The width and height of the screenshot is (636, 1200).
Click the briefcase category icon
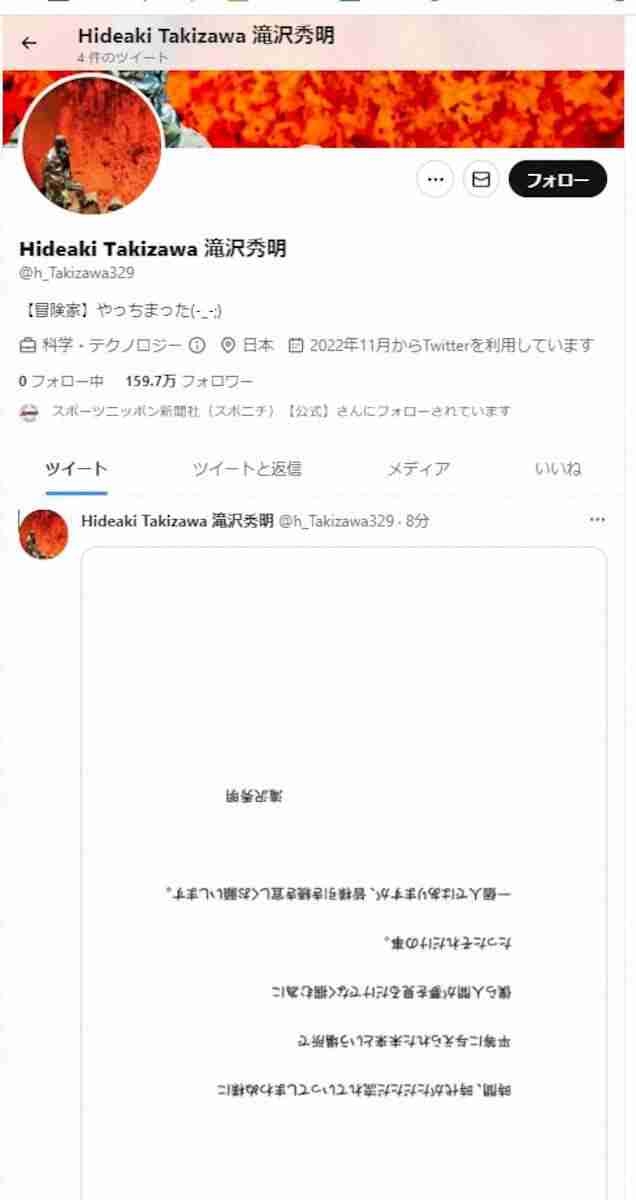[x=28, y=346]
